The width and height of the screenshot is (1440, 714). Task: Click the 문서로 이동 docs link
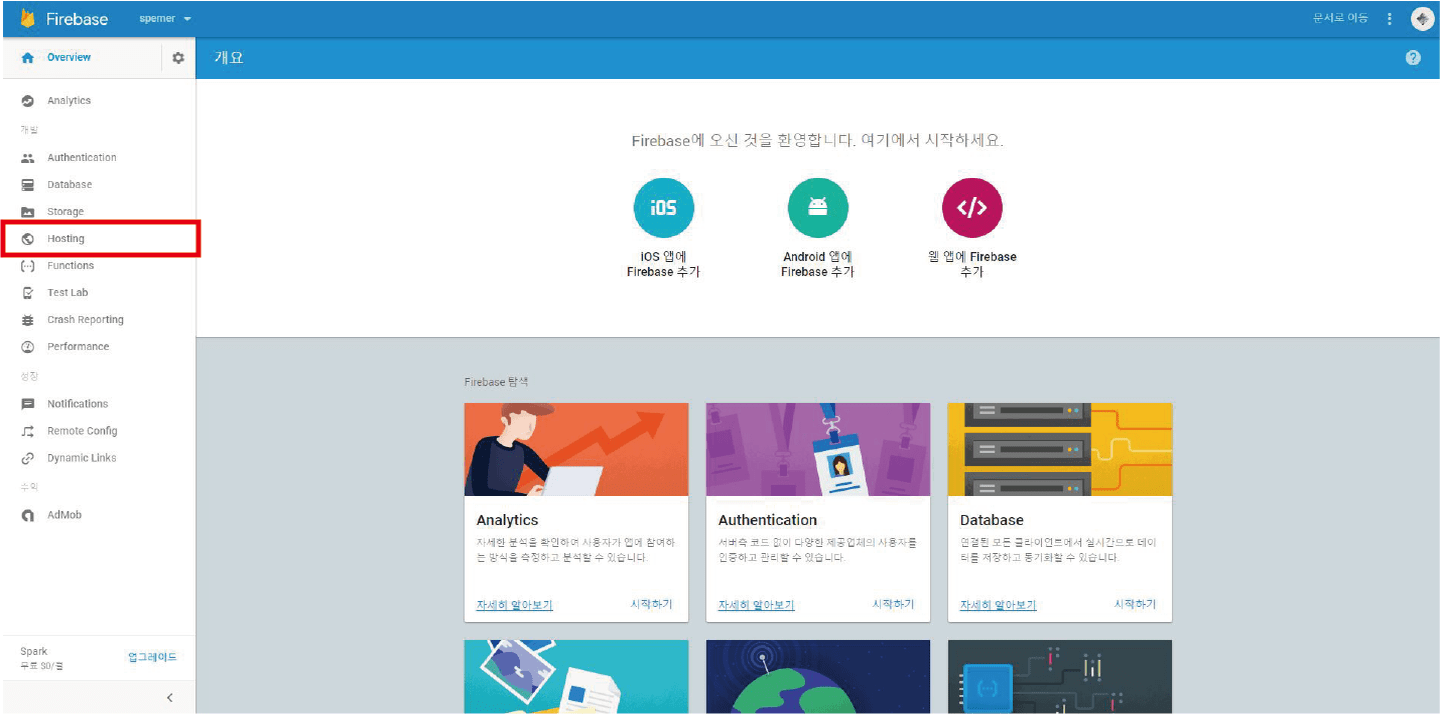1341,19
